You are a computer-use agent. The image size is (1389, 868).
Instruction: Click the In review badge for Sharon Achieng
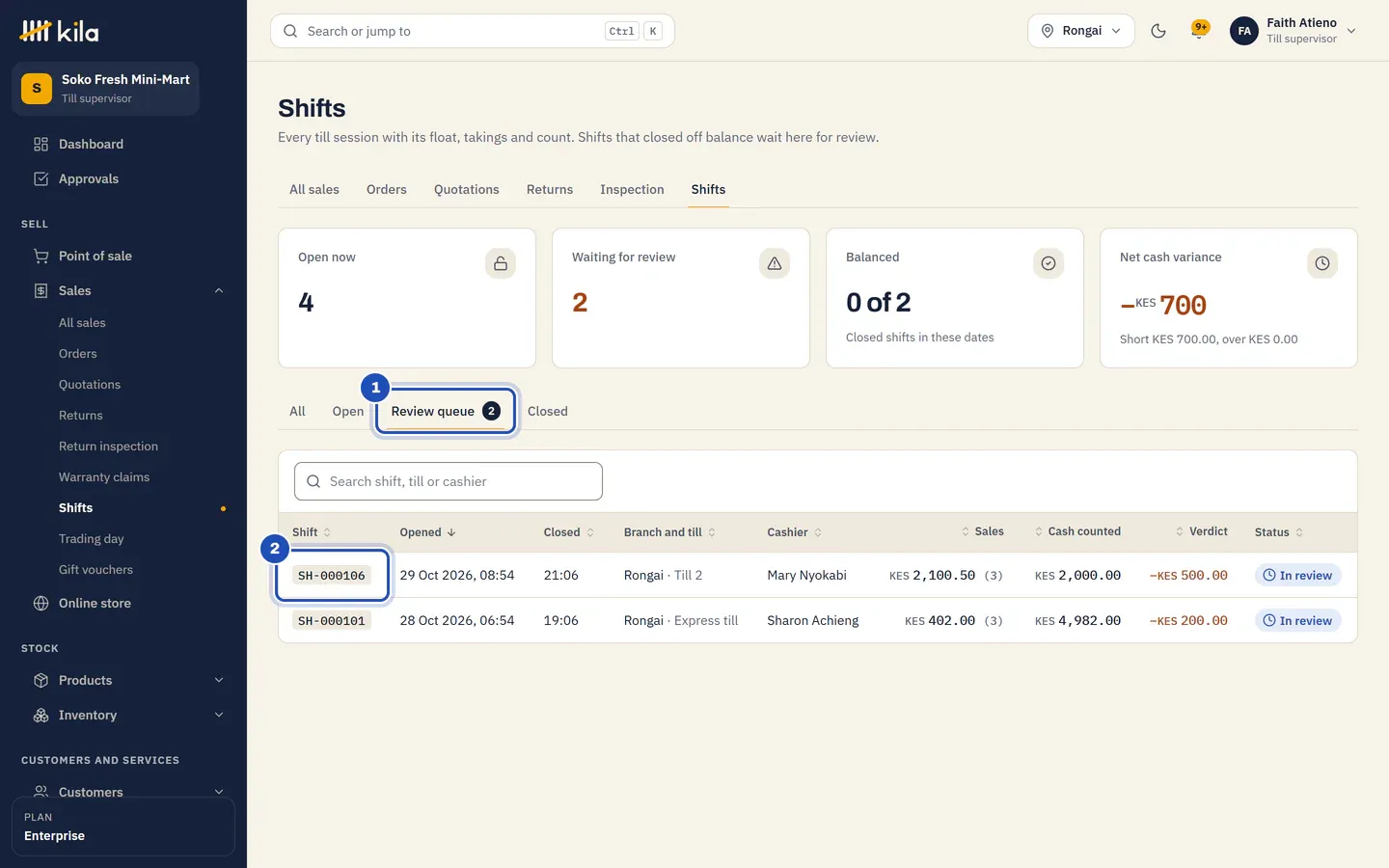coord(1297,620)
